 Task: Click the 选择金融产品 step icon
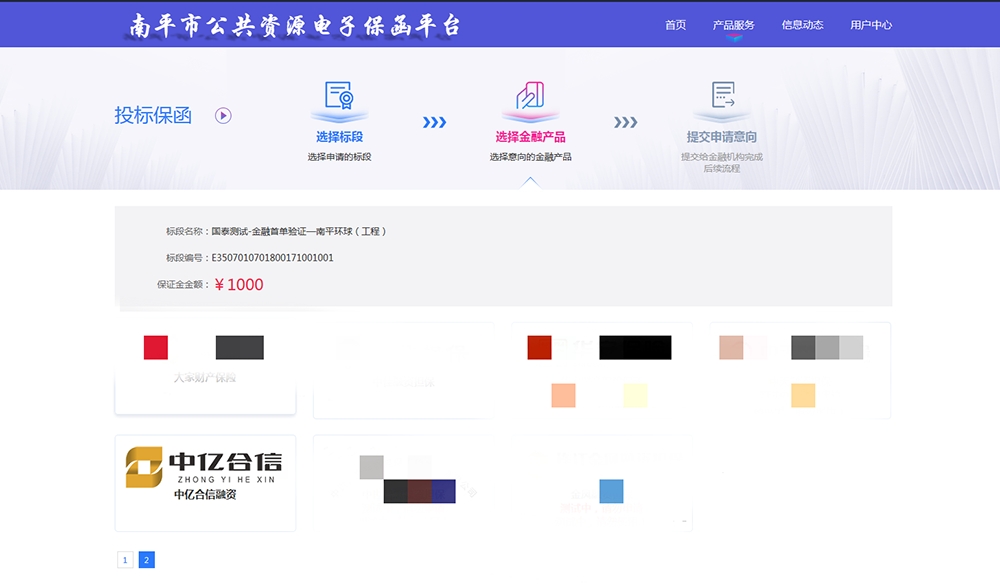[x=530, y=96]
